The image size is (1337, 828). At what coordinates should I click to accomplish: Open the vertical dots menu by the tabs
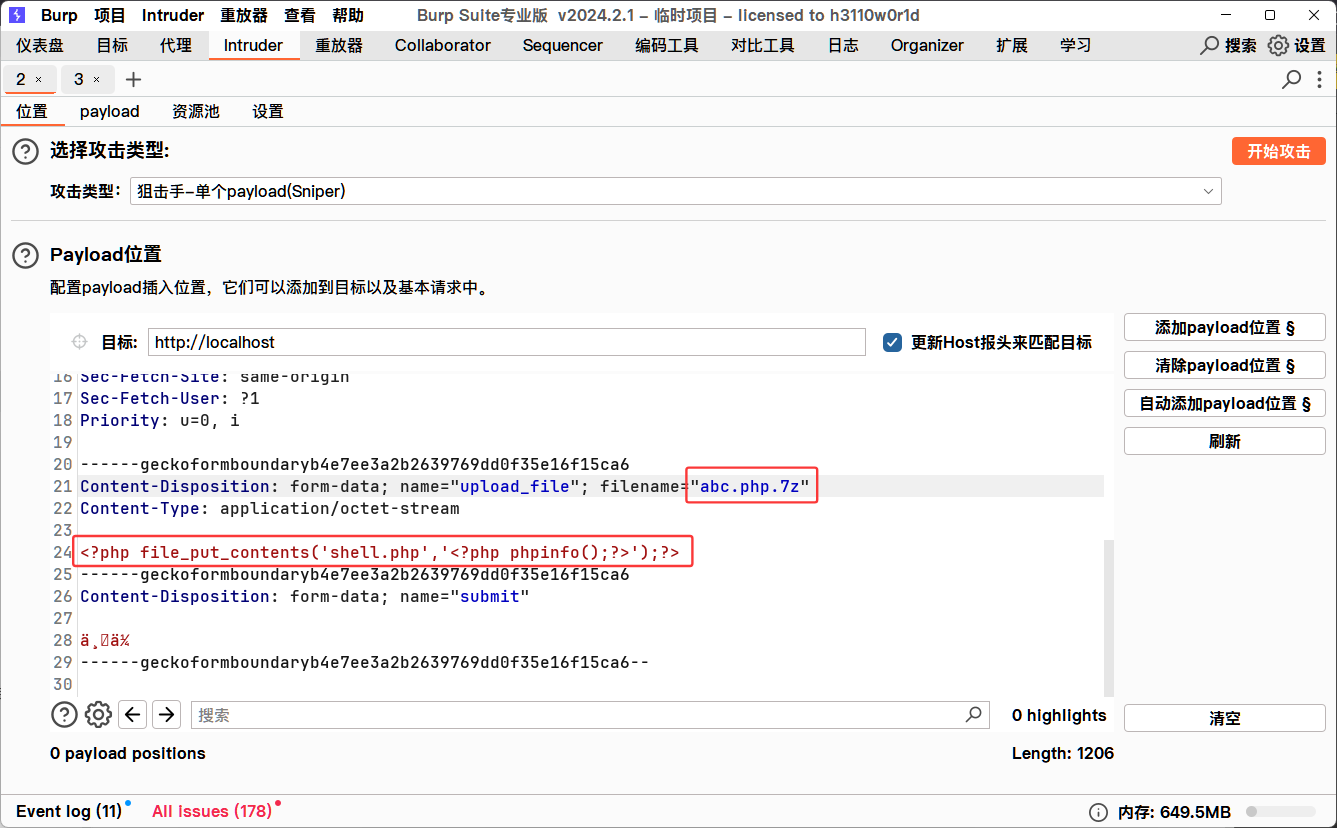click(x=1321, y=79)
